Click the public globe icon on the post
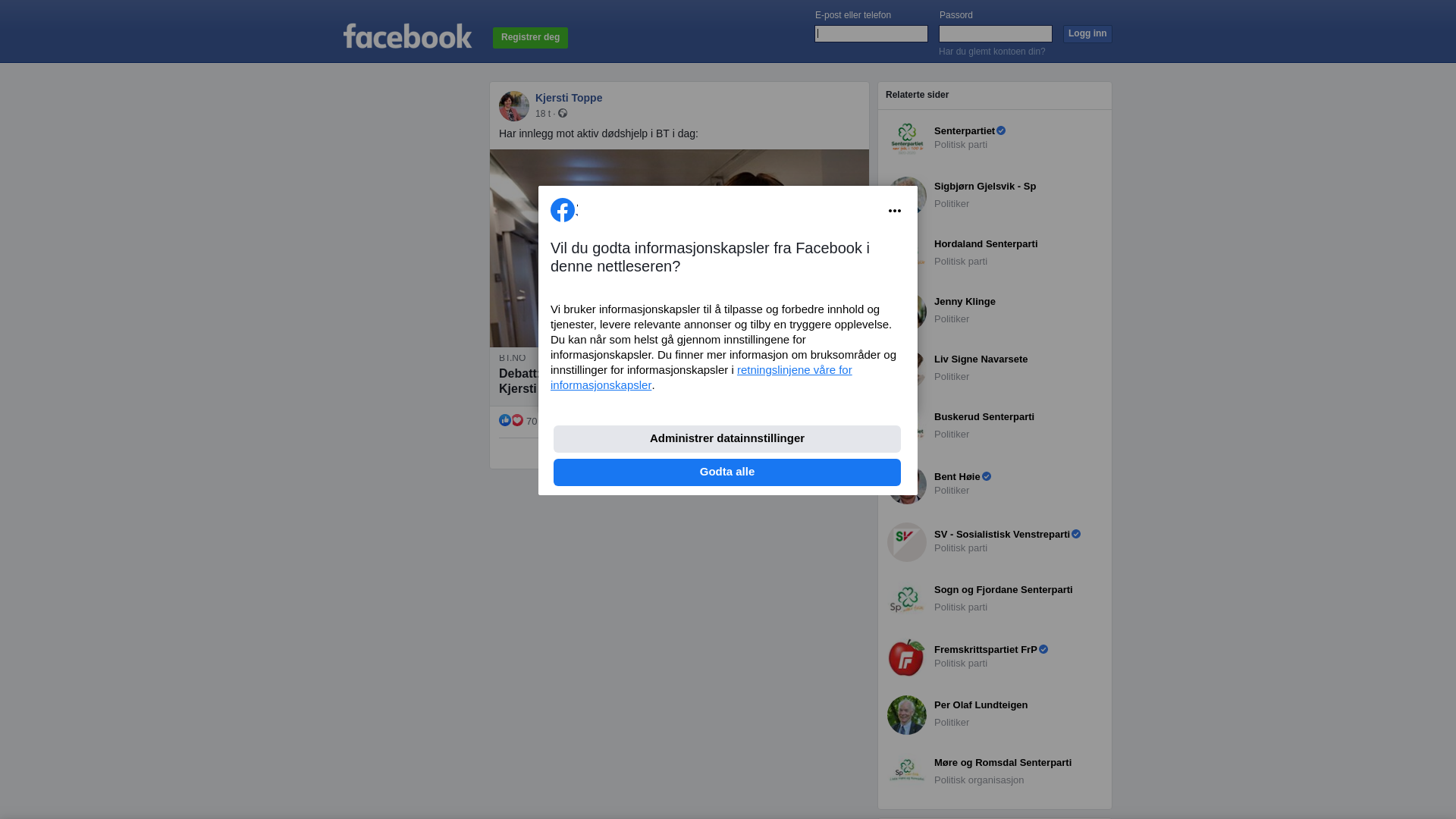 [563, 113]
